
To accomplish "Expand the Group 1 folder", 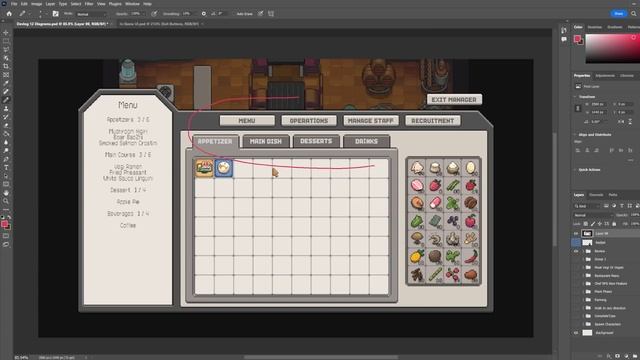I will click(x=583, y=259).
